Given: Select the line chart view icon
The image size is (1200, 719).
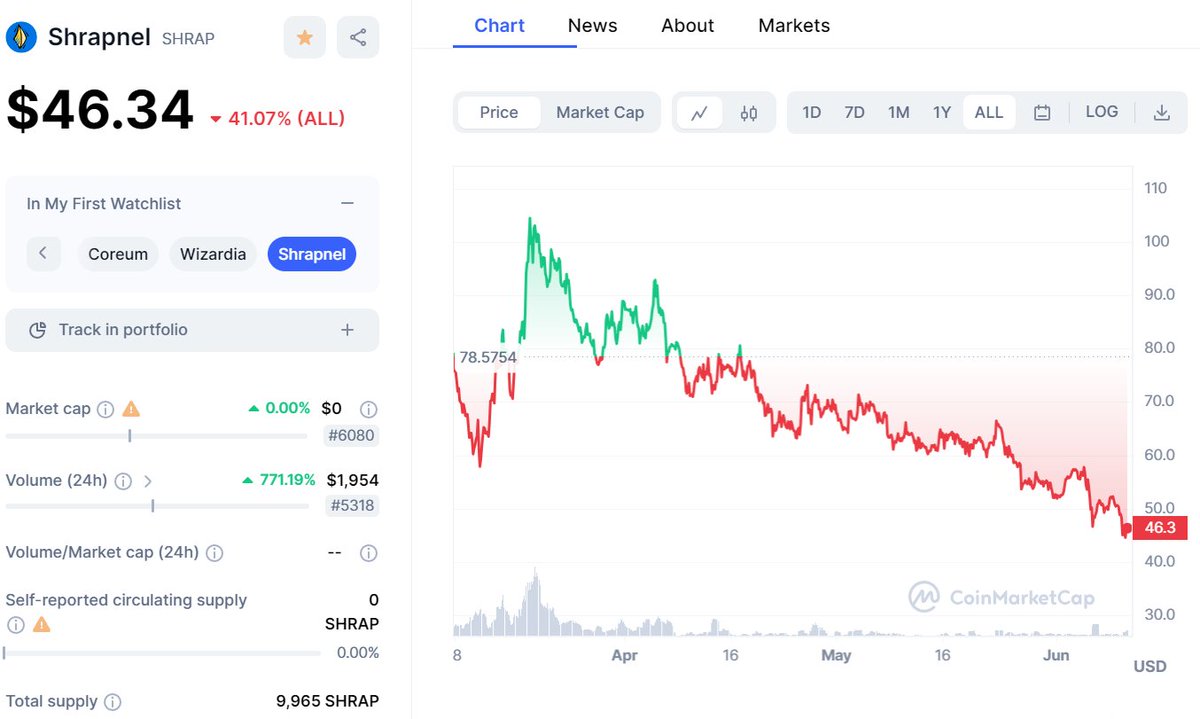Looking at the screenshot, I should [700, 113].
